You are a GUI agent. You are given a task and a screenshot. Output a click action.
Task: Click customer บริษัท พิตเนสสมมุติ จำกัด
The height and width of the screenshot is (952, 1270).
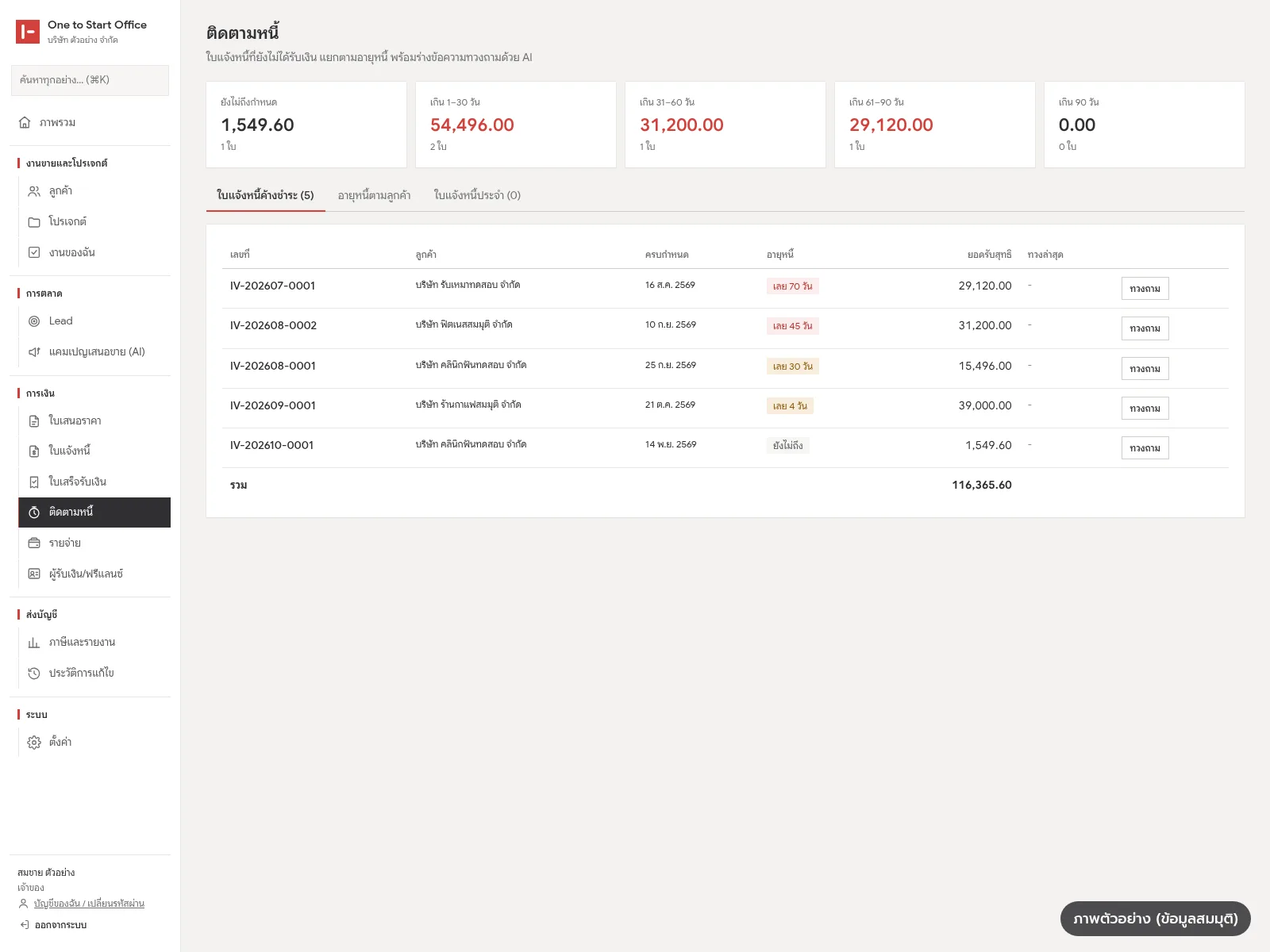click(464, 324)
